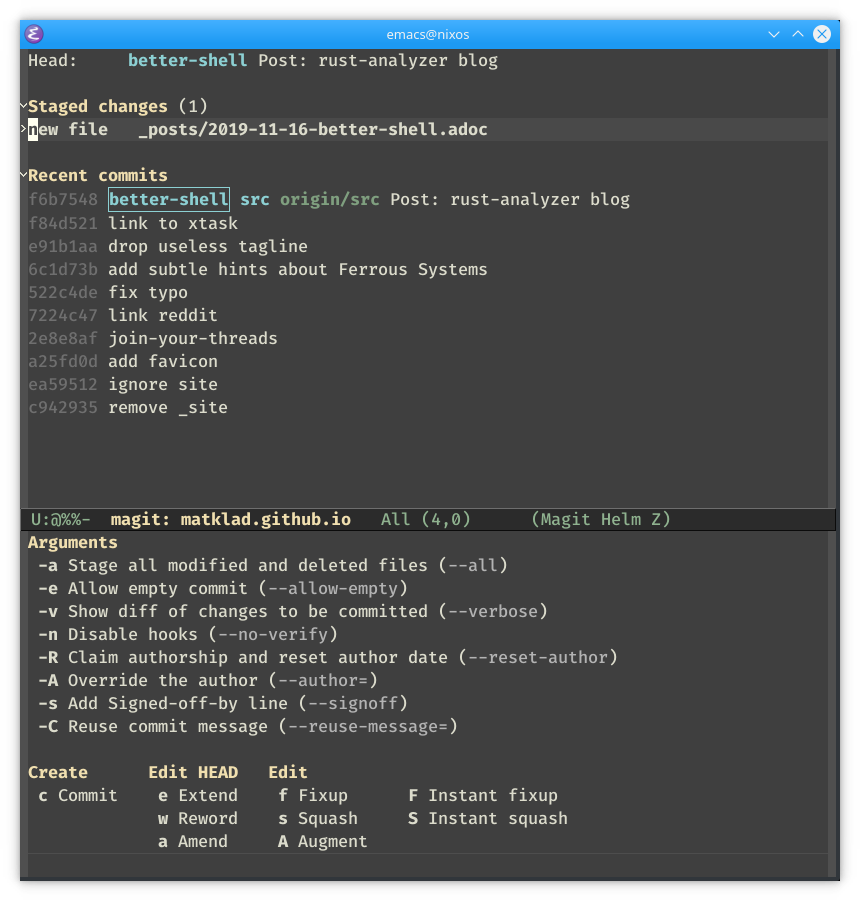
Task: Click the origin/src remote branch label
Action: click(x=330, y=199)
